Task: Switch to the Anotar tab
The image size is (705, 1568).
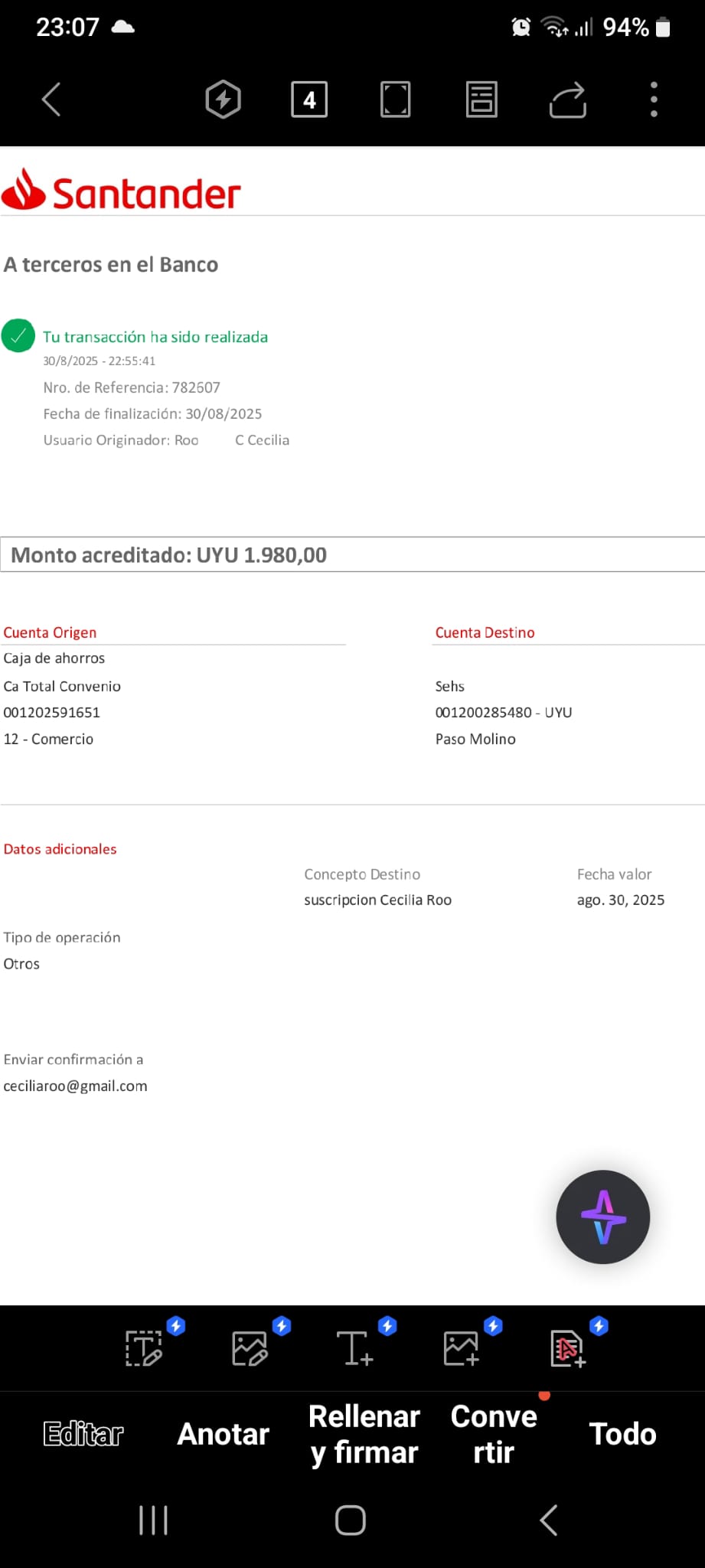Action: click(224, 1434)
